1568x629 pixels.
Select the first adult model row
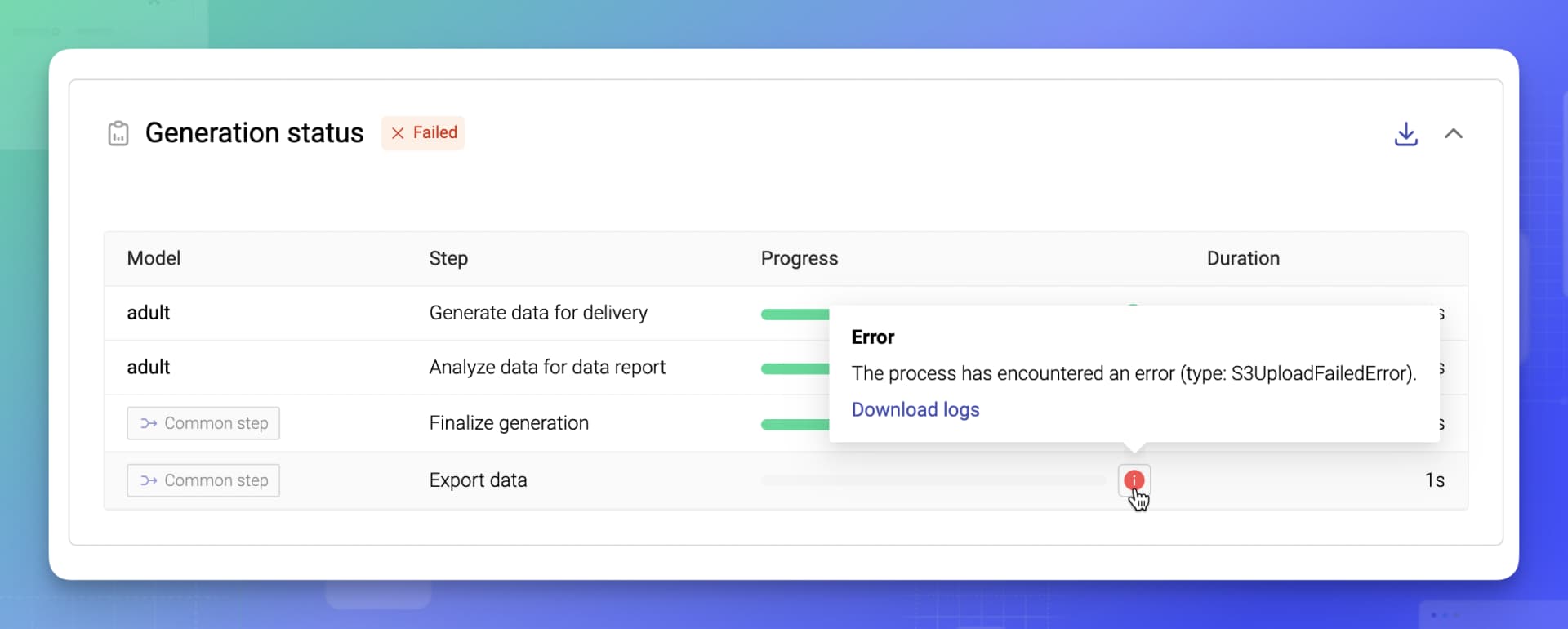(149, 313)
